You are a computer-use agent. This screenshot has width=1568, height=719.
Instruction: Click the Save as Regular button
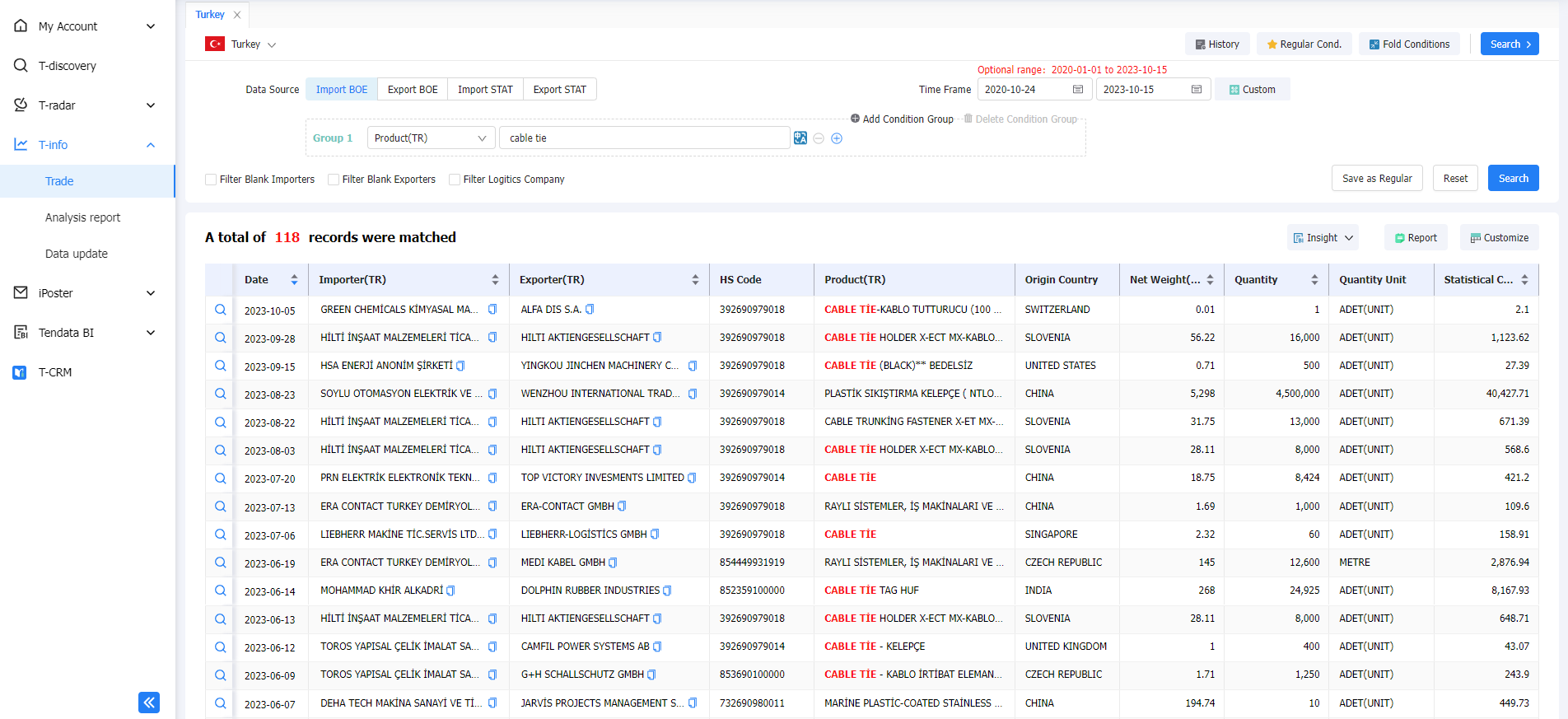pyautogui.click(x=1376, y=179)
